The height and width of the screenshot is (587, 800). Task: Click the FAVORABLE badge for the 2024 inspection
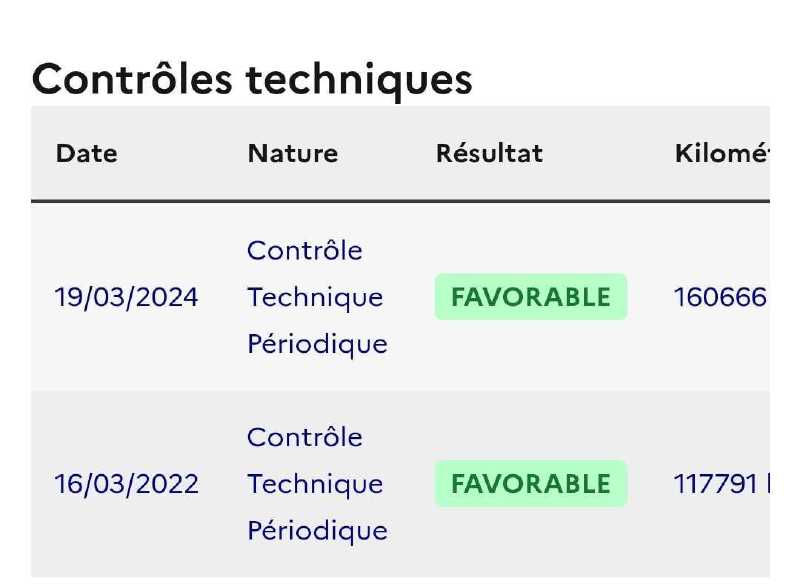coord(531,297)
